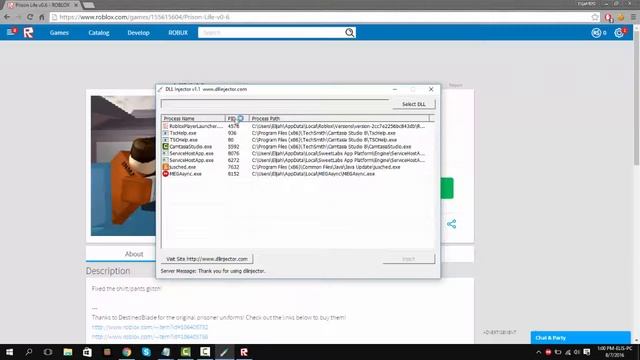Open File Explorer from the taskbar
The height and width of the screenshot is (360, 640).
[x=68, y=352]
